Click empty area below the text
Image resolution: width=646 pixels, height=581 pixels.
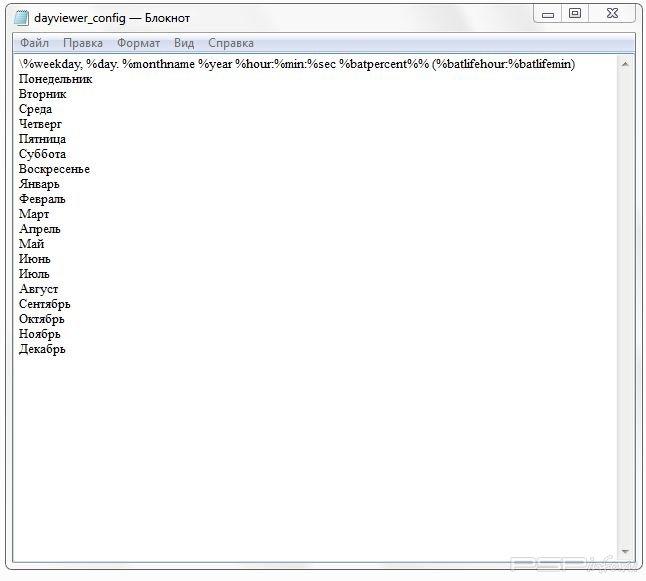click(x=300, y=450)
